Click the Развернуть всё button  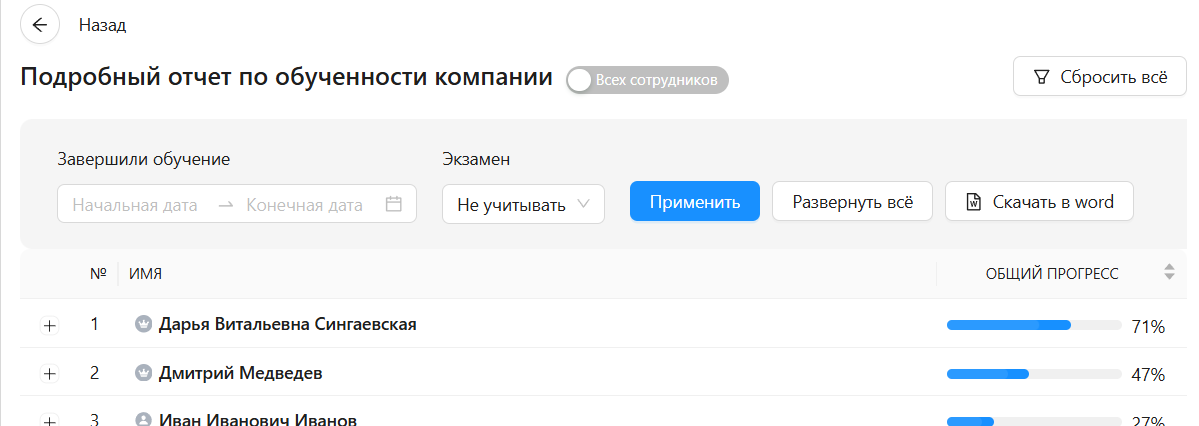[852, 201]
